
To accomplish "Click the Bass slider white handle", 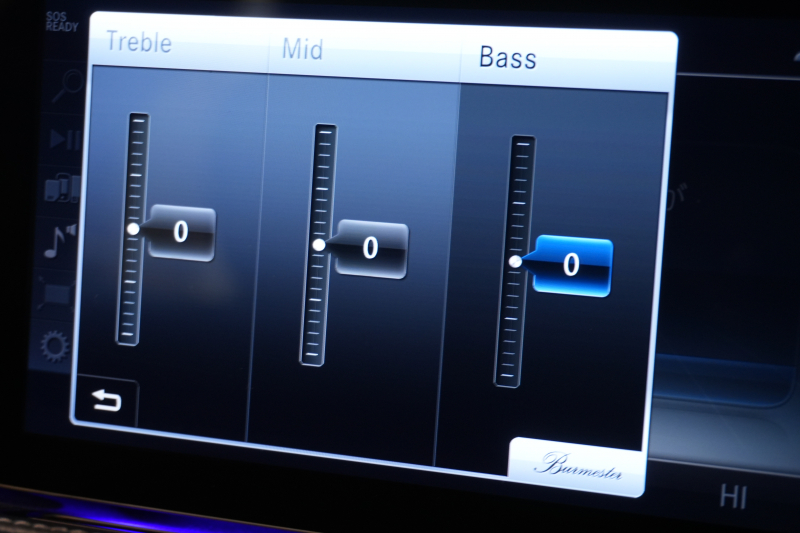I will point(515,261).
